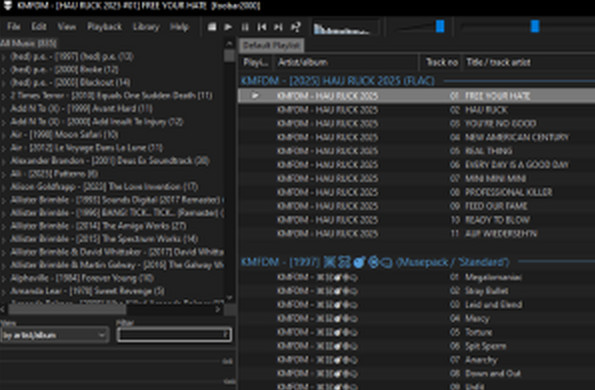Image resolution: width=595 pixels, height=390 pixels.
Task: Expand (hed) p.e. Blackout album node
Action: pyautogui.click(x=3, y=83)
